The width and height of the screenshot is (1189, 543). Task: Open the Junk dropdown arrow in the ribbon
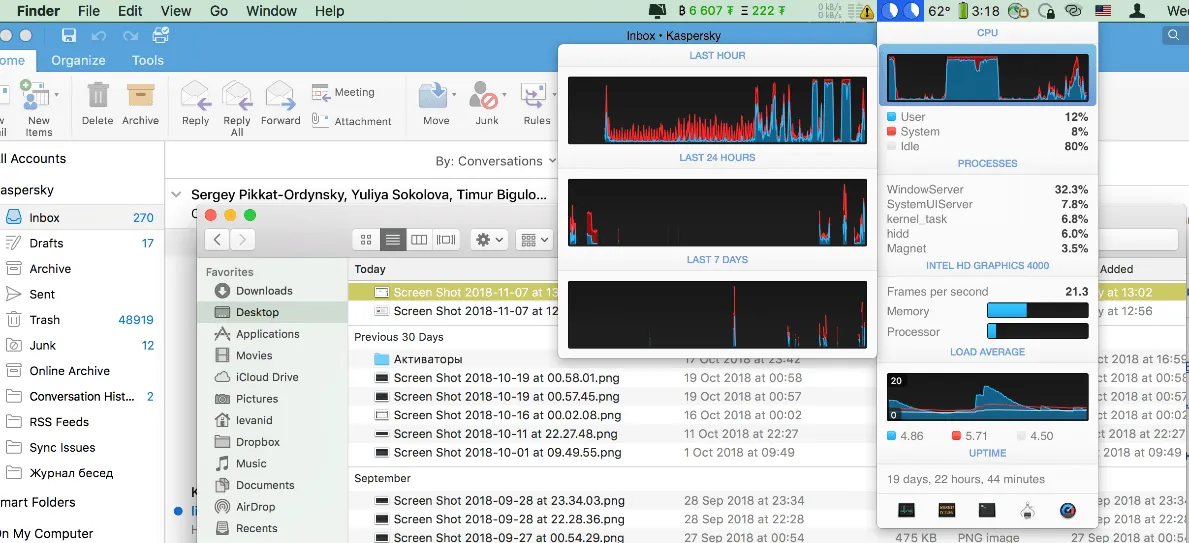503,96
